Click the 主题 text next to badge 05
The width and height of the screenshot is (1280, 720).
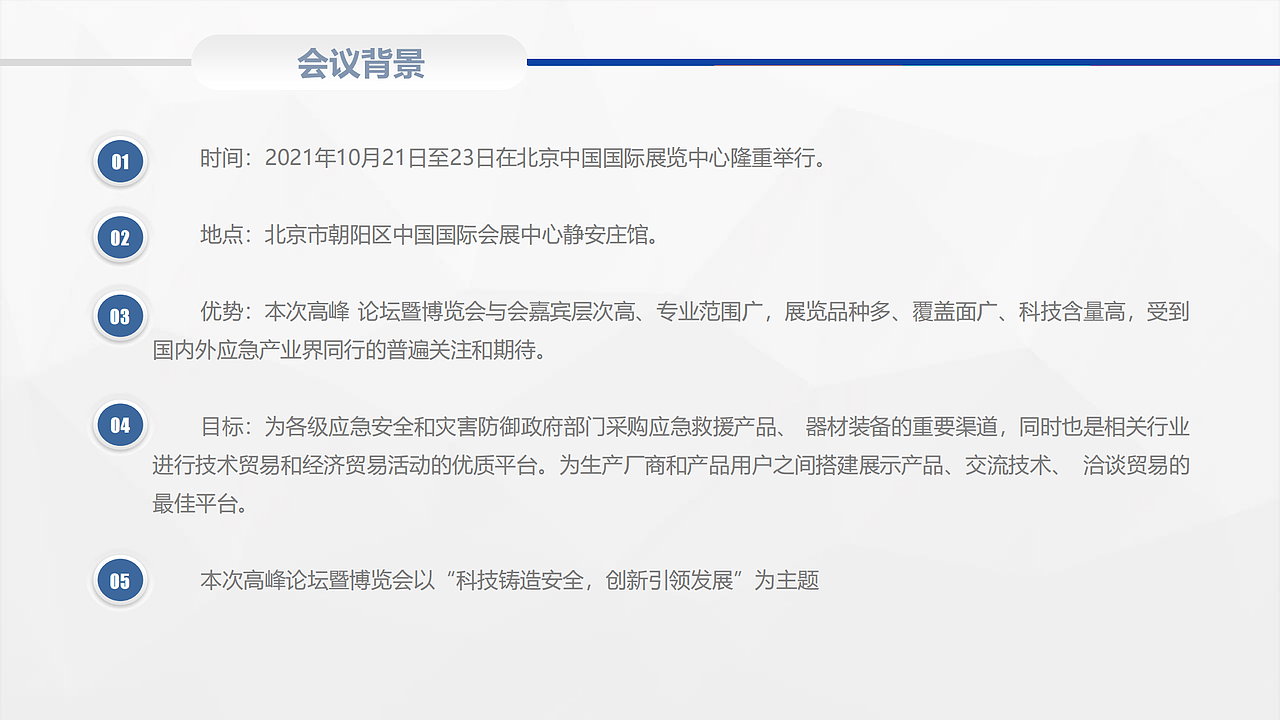click(510, 581)
